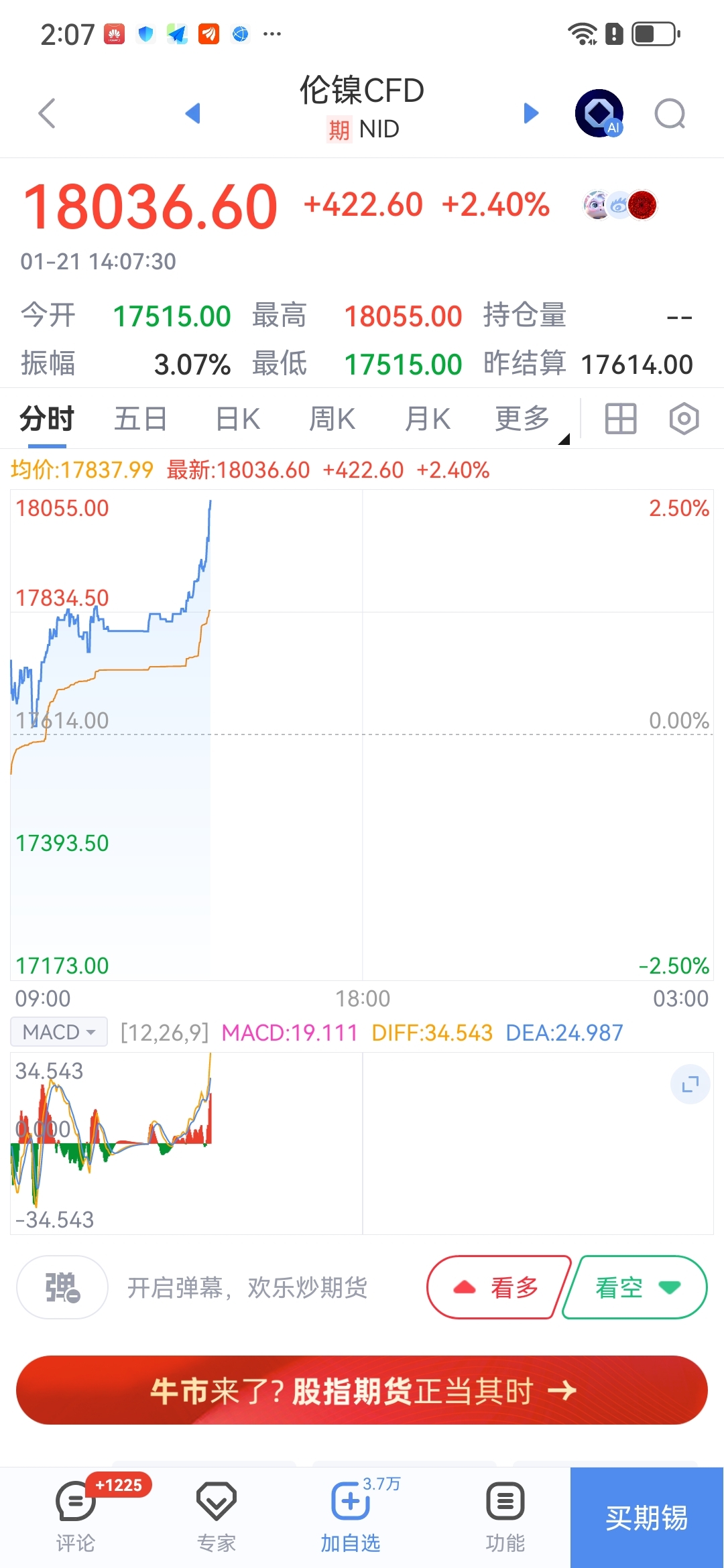Vote bearish with 看空 button
The width and height of the screenshot is (724, 1568).
[x=636, y=1287]
